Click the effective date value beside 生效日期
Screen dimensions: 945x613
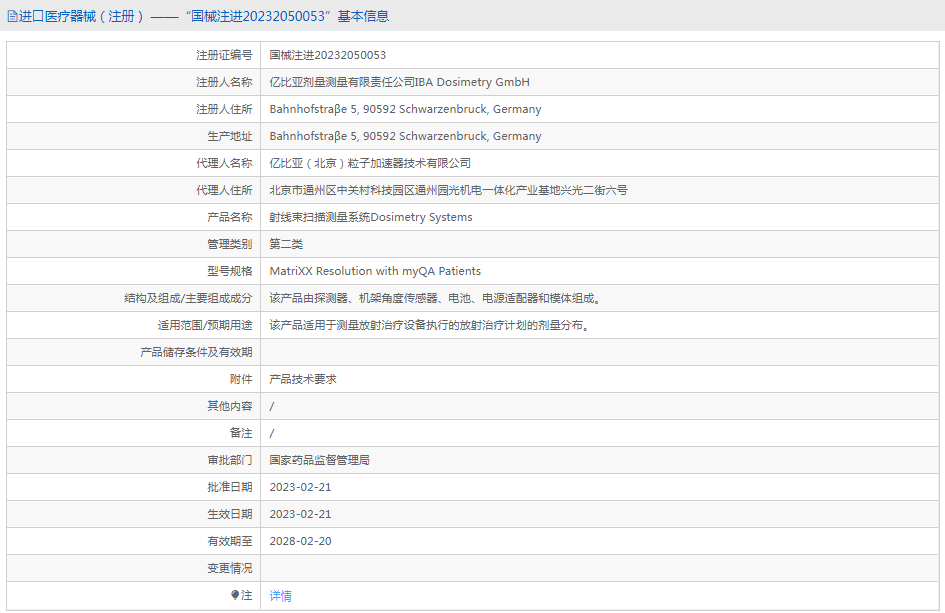tap(300, 514)
